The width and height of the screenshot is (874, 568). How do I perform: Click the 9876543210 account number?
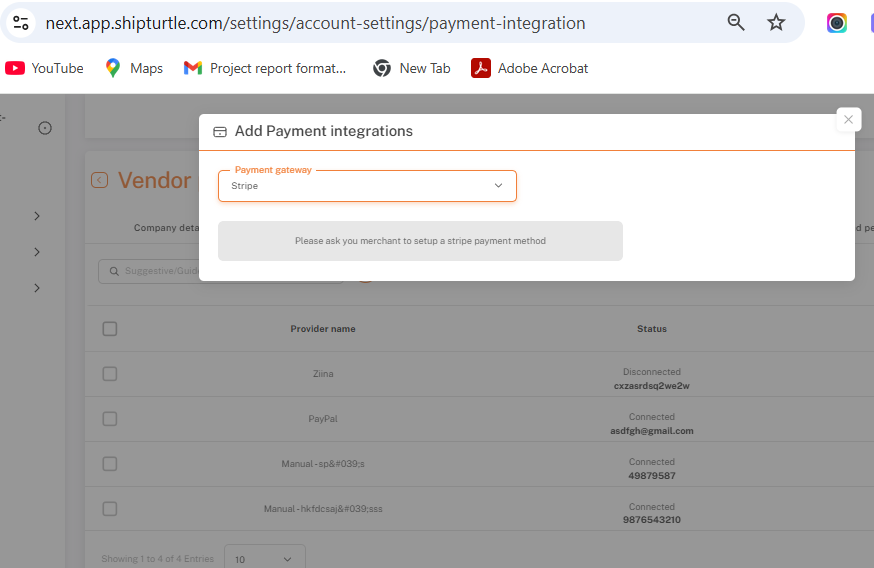pyautogui.click(x=652, y=520)
